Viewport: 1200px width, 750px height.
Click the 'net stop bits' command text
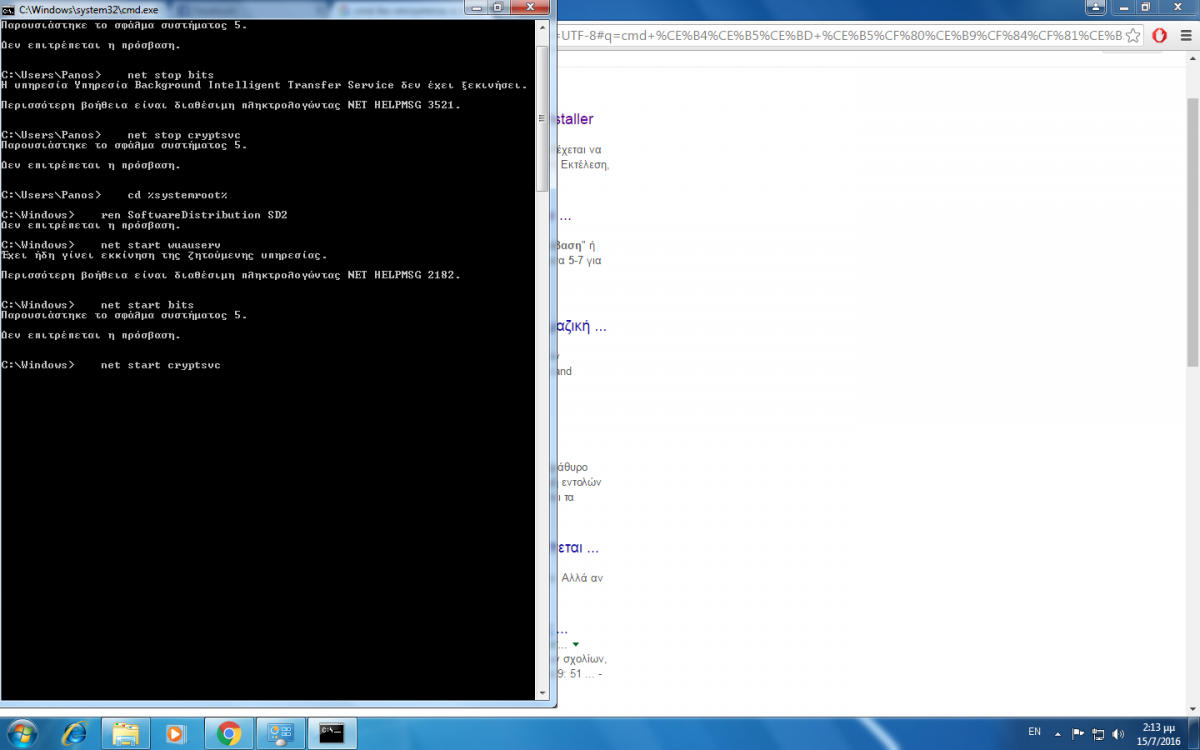(x=171, y=75)
